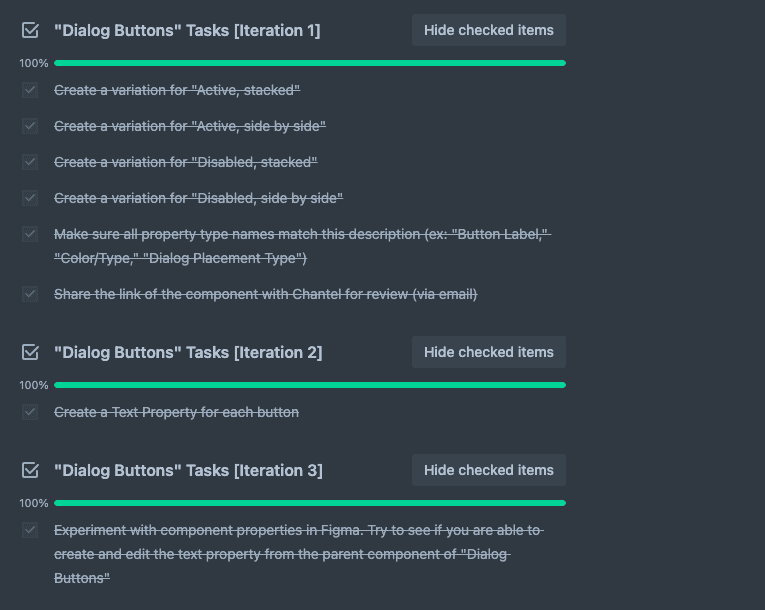Click the checklist icon beside Iteration 1 title
Screen dimensions: 765x610
coord(30,30)
